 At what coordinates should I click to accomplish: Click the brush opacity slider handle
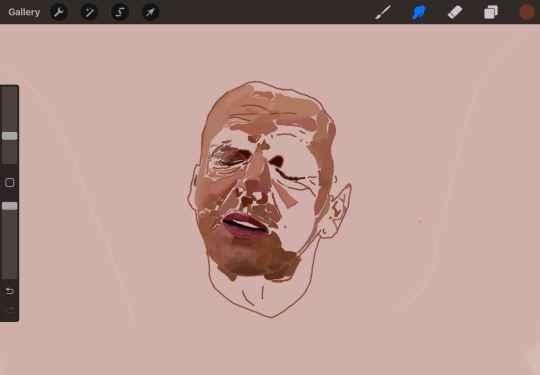[10, 206]
